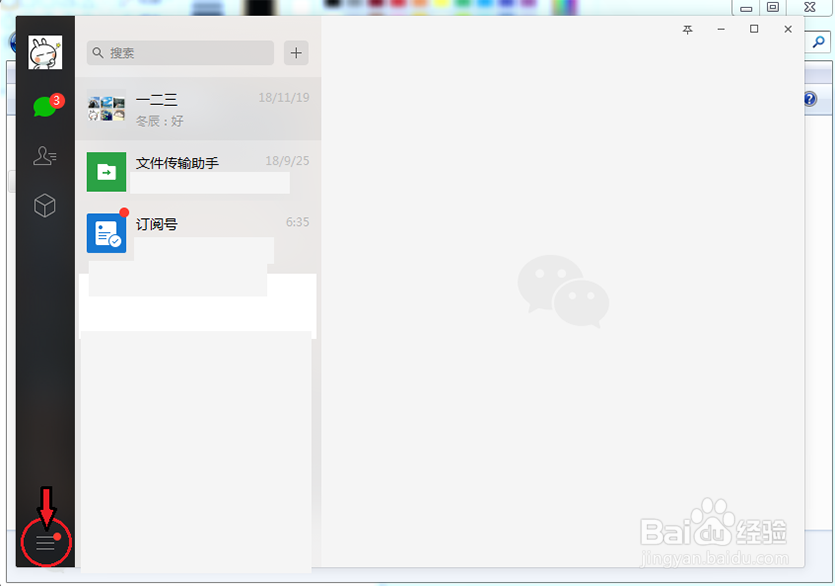Screen dimensions: 835x587
Task: Click the 冬辰：好 message preview
Action: 159,121
